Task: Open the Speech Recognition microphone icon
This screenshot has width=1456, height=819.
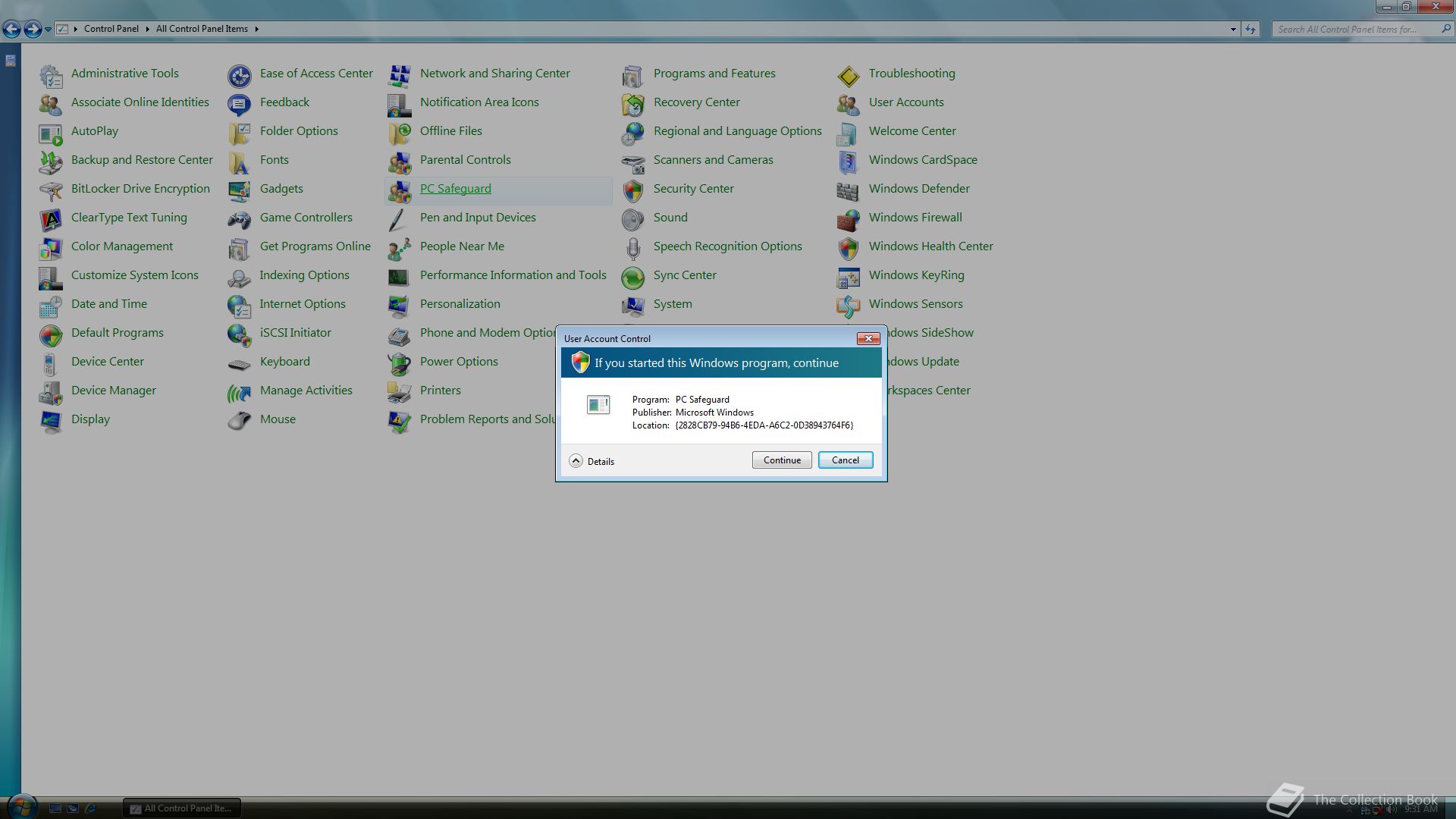Action: [633, 248]
